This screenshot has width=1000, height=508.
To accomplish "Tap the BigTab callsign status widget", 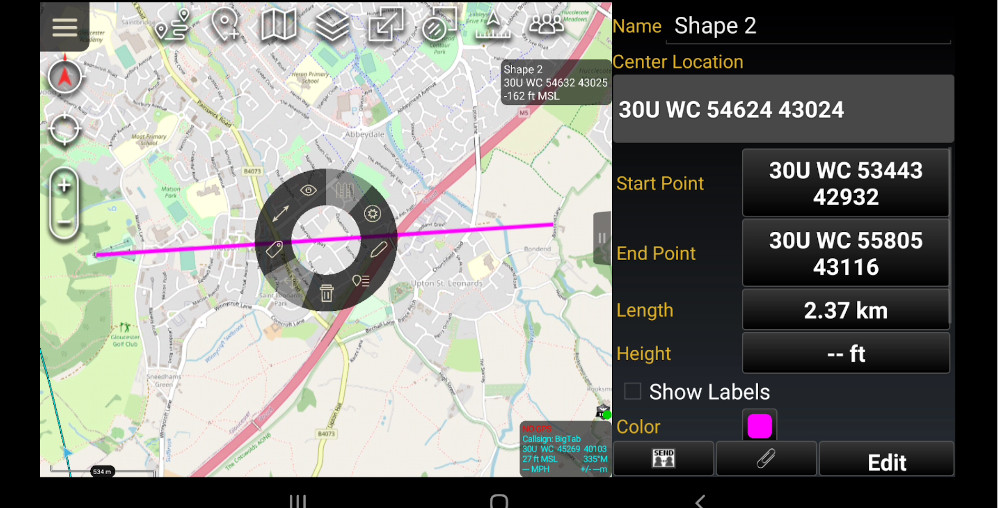I will point(565,449).
